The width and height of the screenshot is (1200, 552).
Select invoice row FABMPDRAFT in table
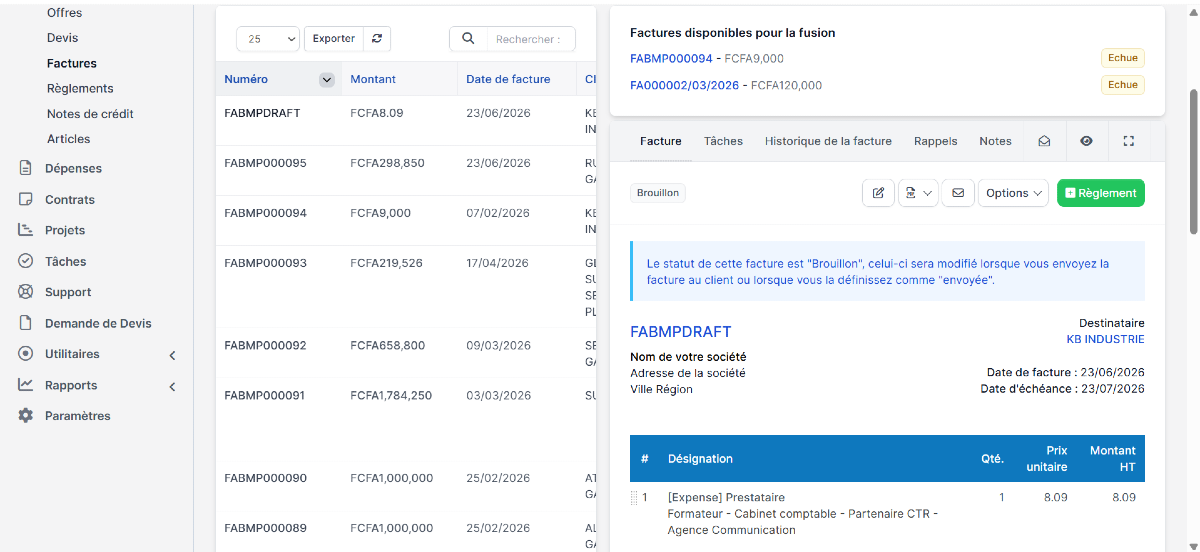(x=262, y=114)
